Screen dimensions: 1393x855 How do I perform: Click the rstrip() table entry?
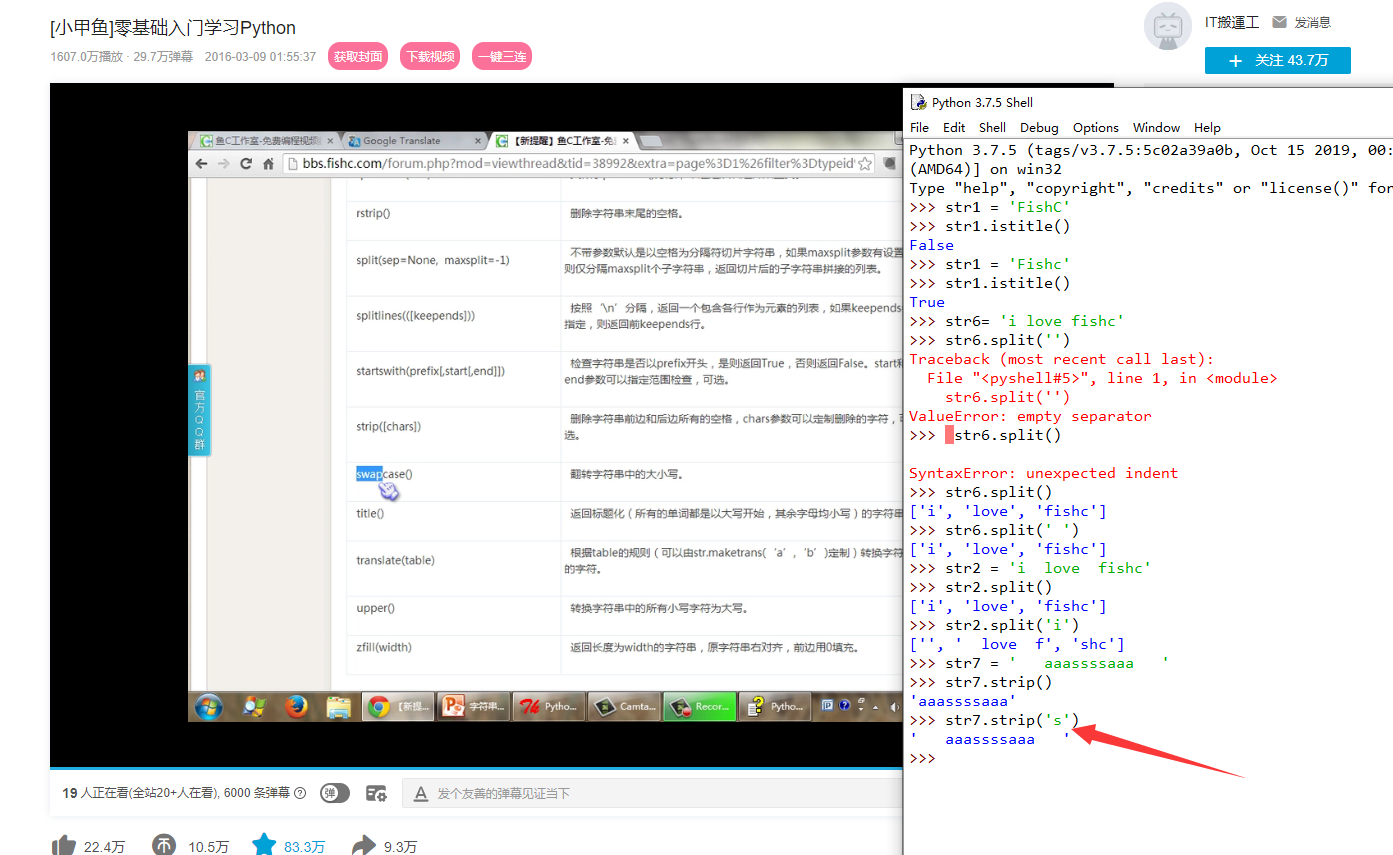point(373,213)
